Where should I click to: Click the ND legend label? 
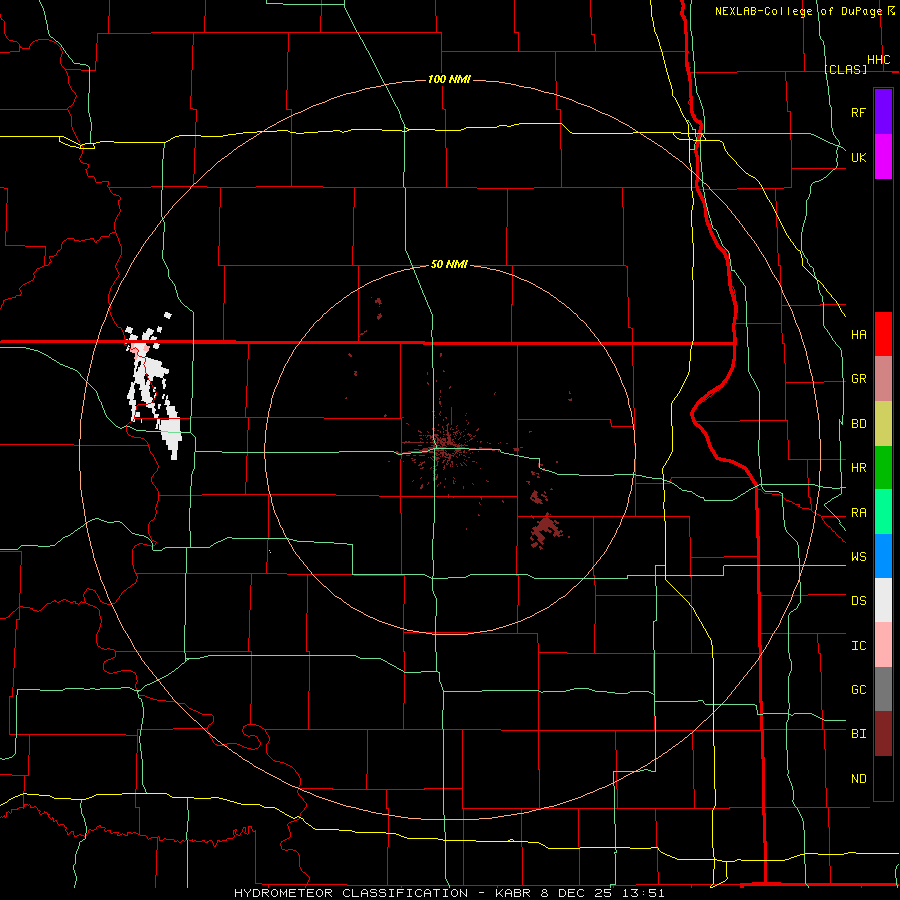click(x=858, y=779)
